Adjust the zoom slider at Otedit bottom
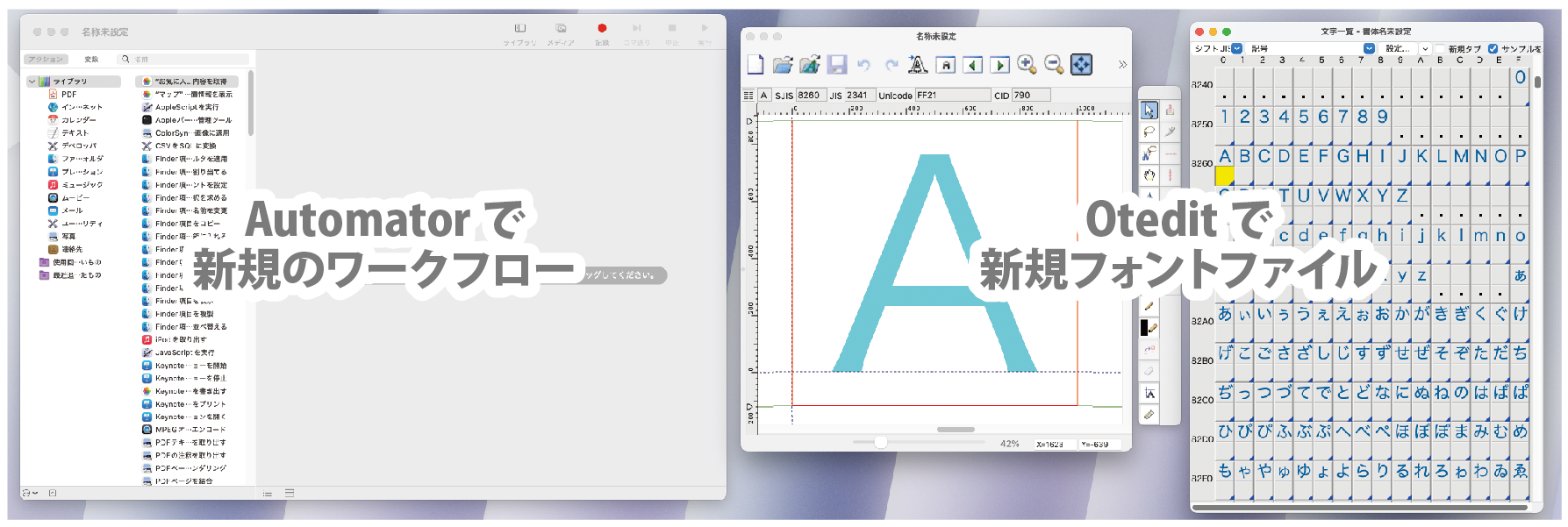Image resolution: width=1568 pixels, height=527 pixels. [x=880, y=443]
